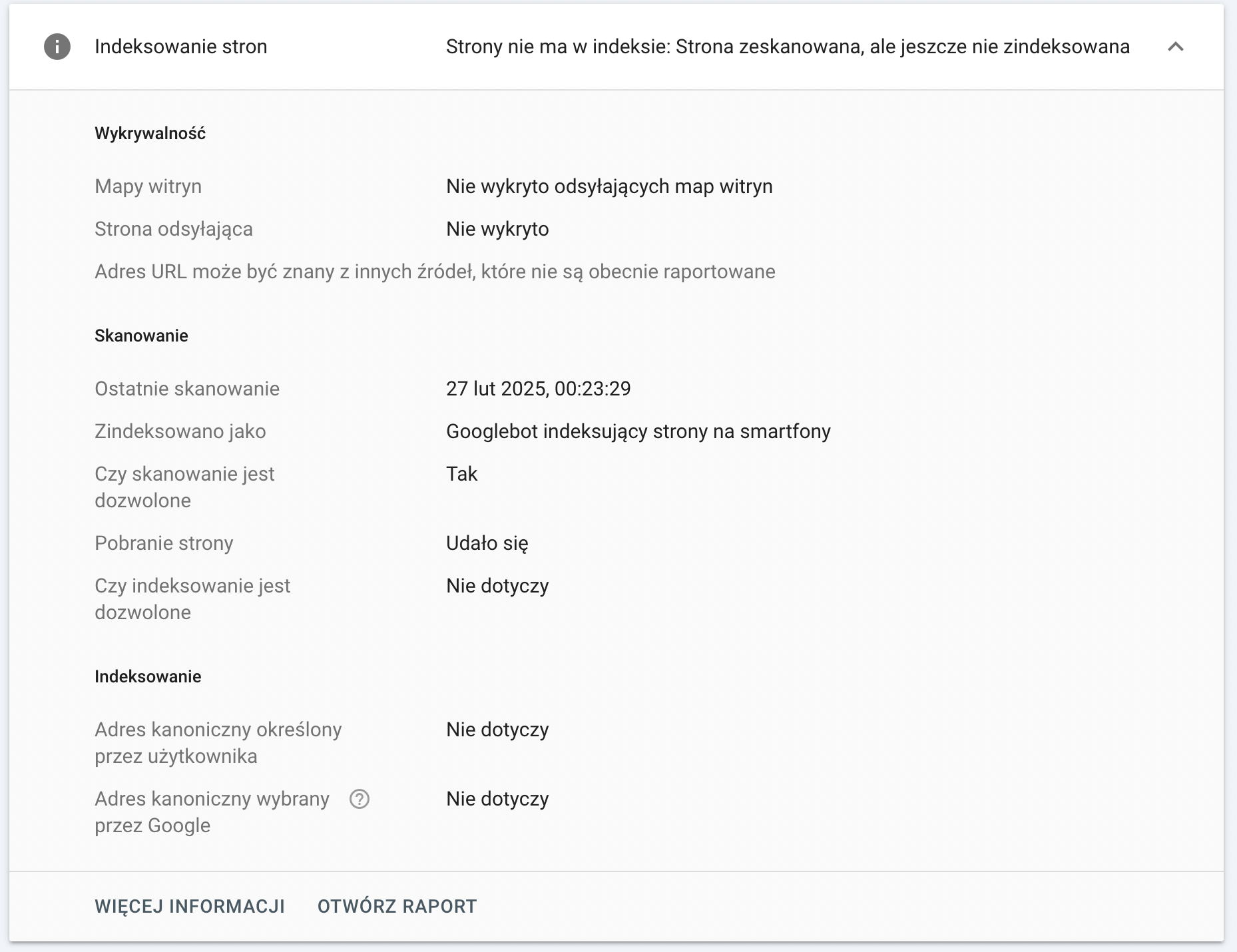Select the Indeksowanie stron header

pyautogui.click(x=180, y=47)
